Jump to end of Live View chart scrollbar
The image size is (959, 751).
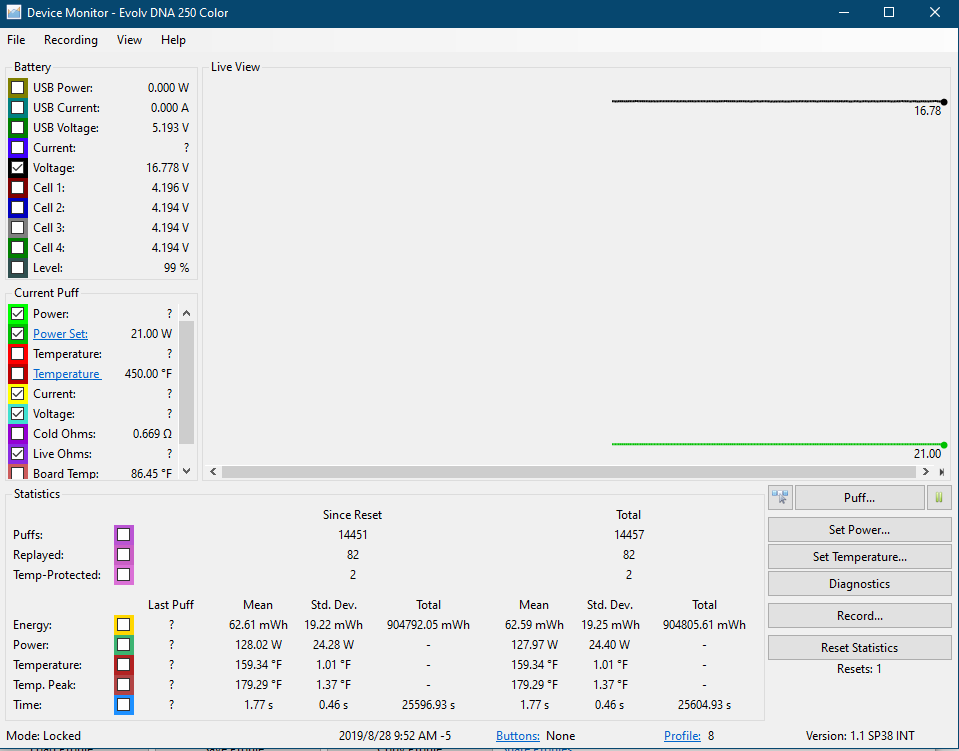tap(941, 472)
